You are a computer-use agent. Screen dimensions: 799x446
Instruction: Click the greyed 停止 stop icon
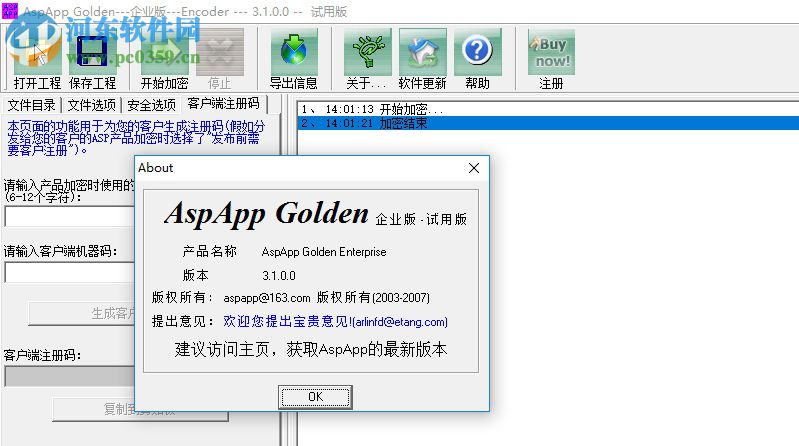pyautogui.click(x=220, y=53)
